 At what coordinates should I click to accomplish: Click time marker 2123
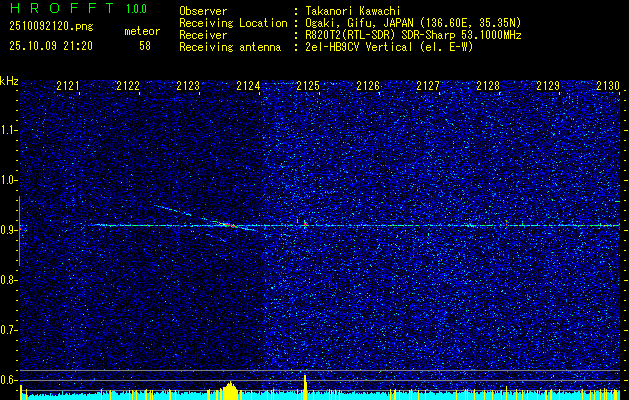188,85
